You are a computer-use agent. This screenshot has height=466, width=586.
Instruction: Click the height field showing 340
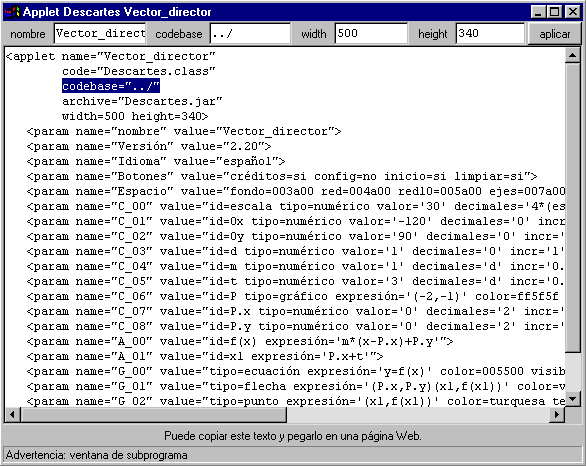pos(490,34)
